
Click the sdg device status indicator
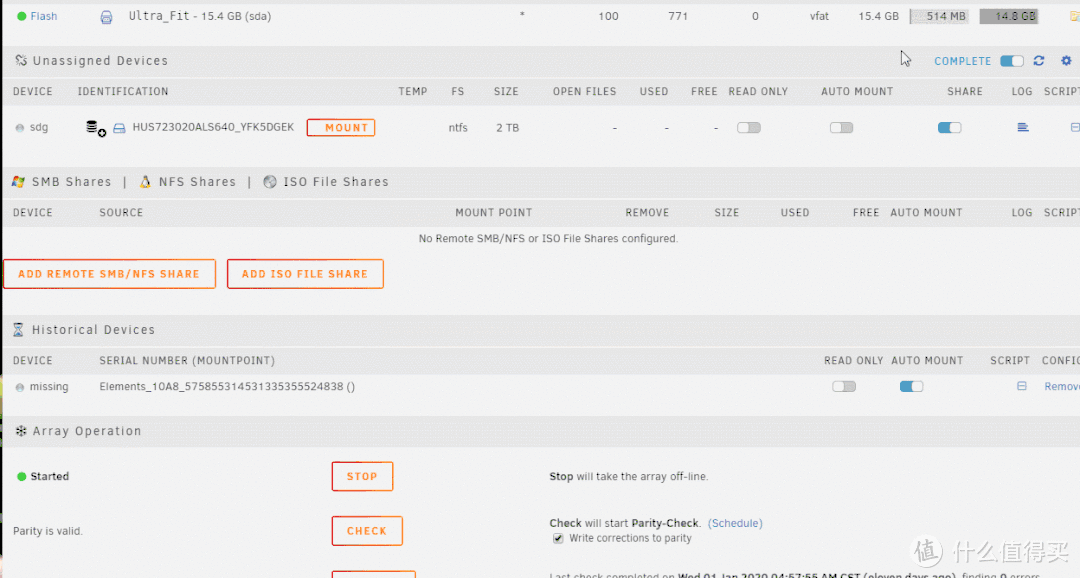point(19,128)
